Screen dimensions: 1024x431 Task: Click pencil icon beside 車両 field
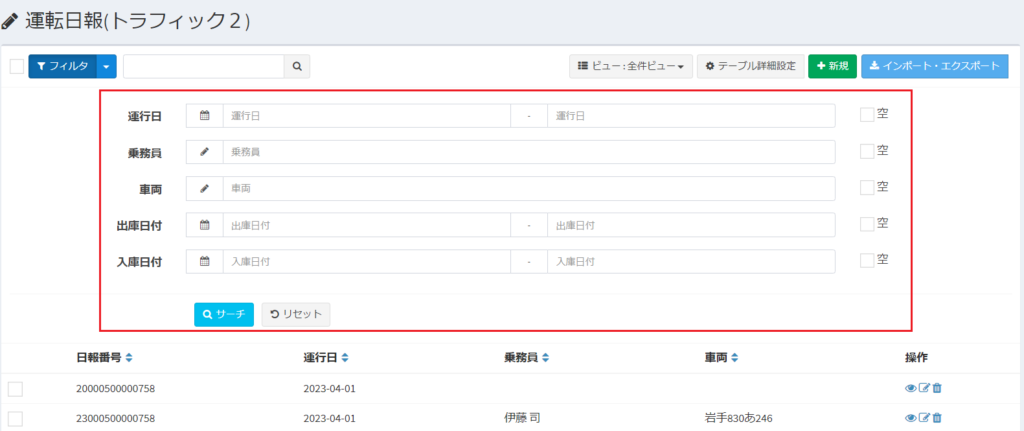click(204, 189)
